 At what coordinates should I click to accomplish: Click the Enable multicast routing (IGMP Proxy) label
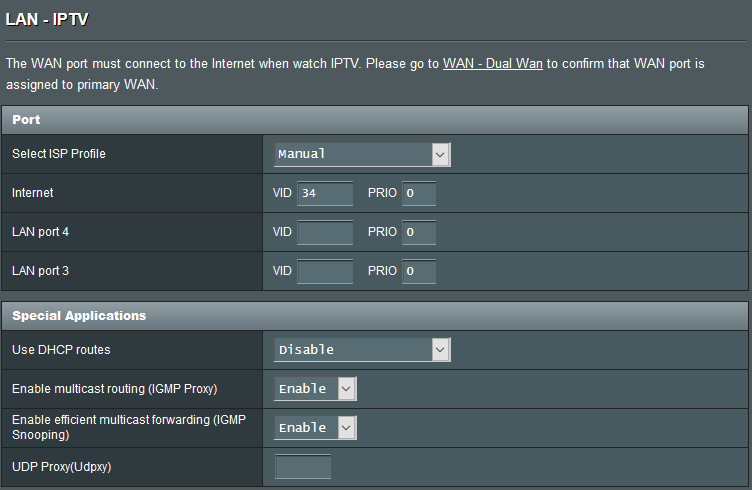point(115,389)
